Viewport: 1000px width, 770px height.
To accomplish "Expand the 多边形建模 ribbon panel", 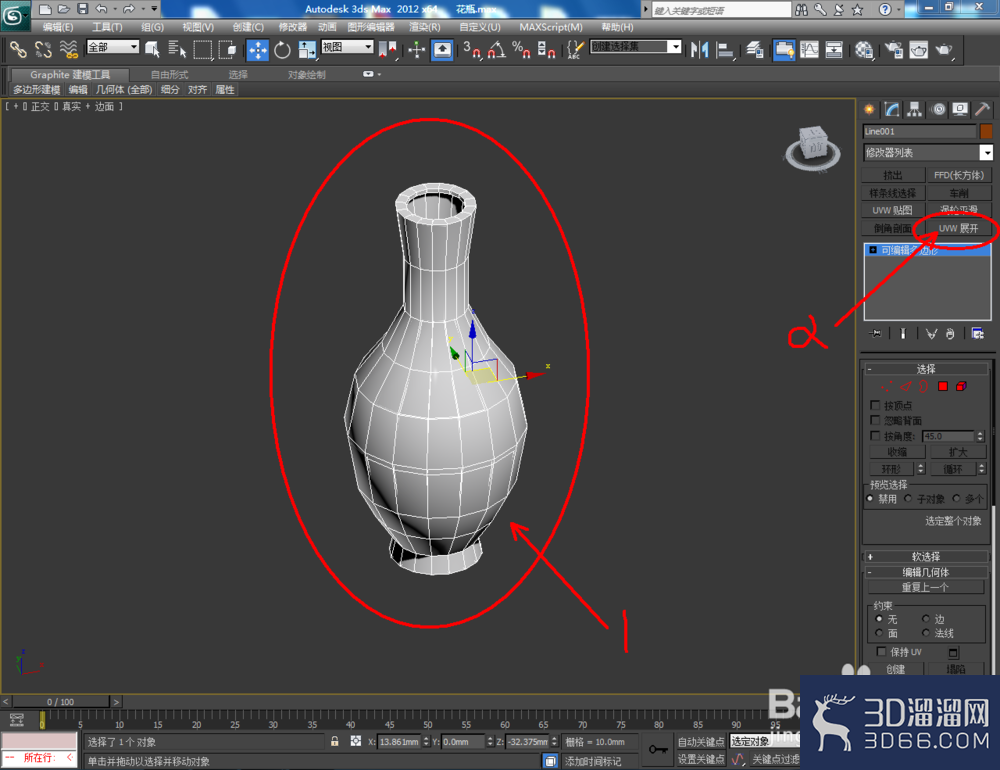I will pos(37,90).
